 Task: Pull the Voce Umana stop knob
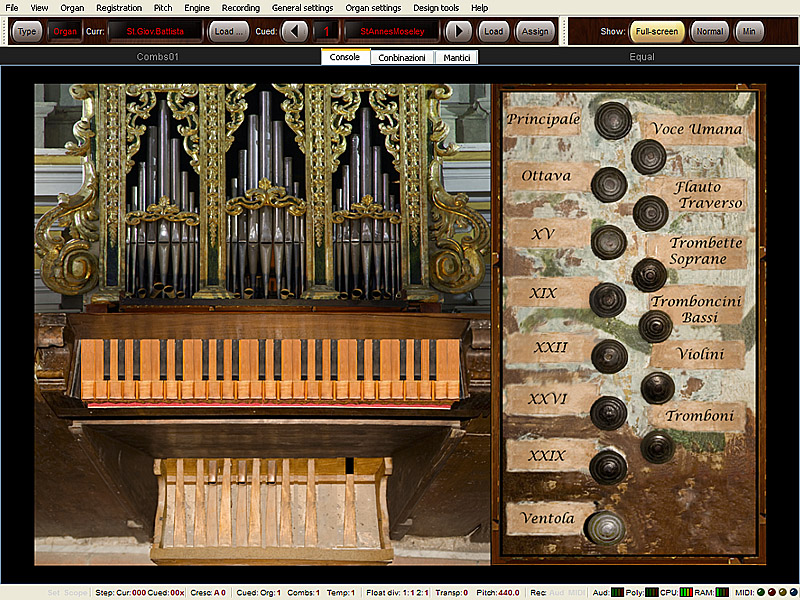tap(648, 157)
